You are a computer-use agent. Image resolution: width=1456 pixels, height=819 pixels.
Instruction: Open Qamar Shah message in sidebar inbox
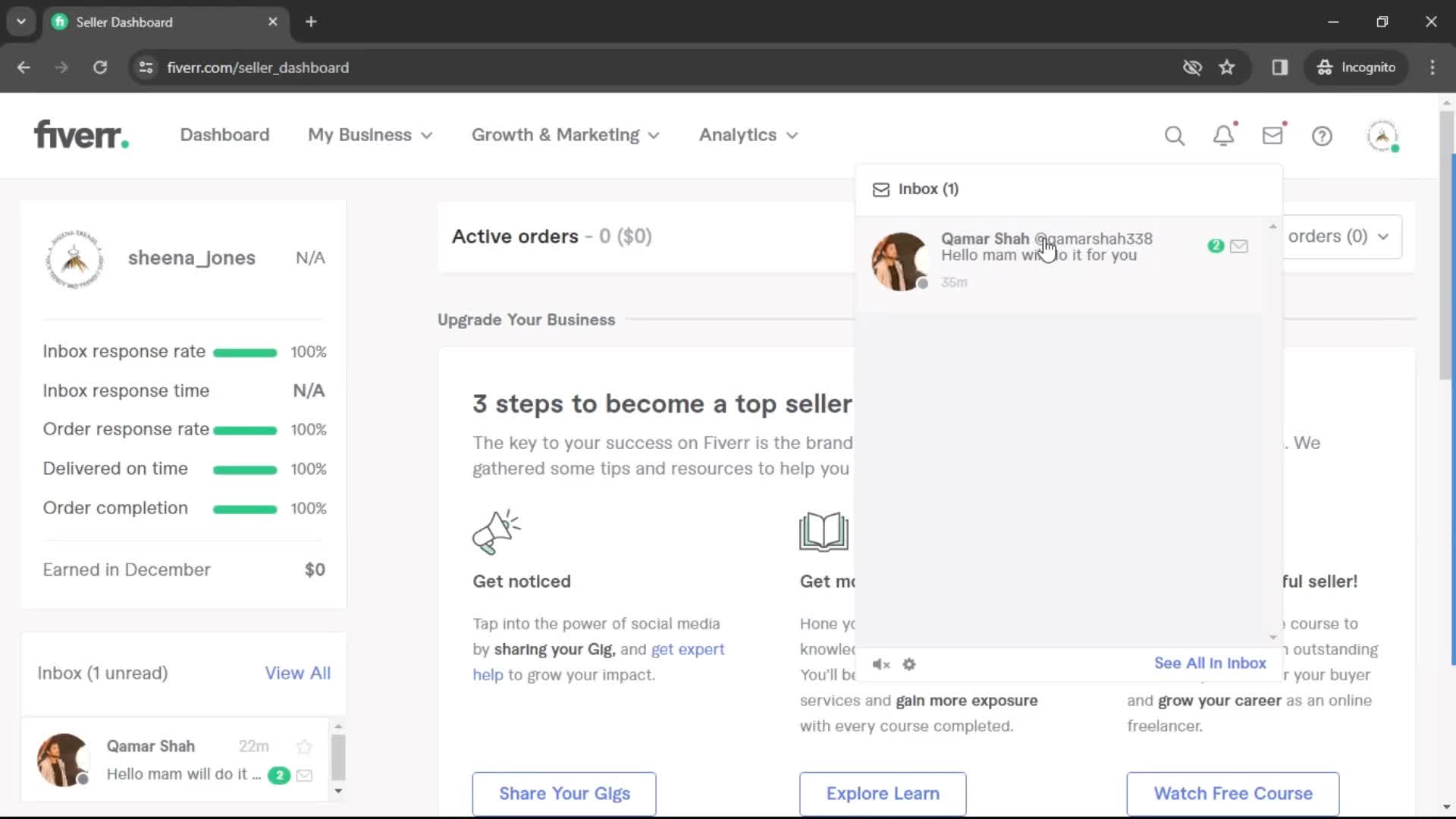[x=177, y=760]
